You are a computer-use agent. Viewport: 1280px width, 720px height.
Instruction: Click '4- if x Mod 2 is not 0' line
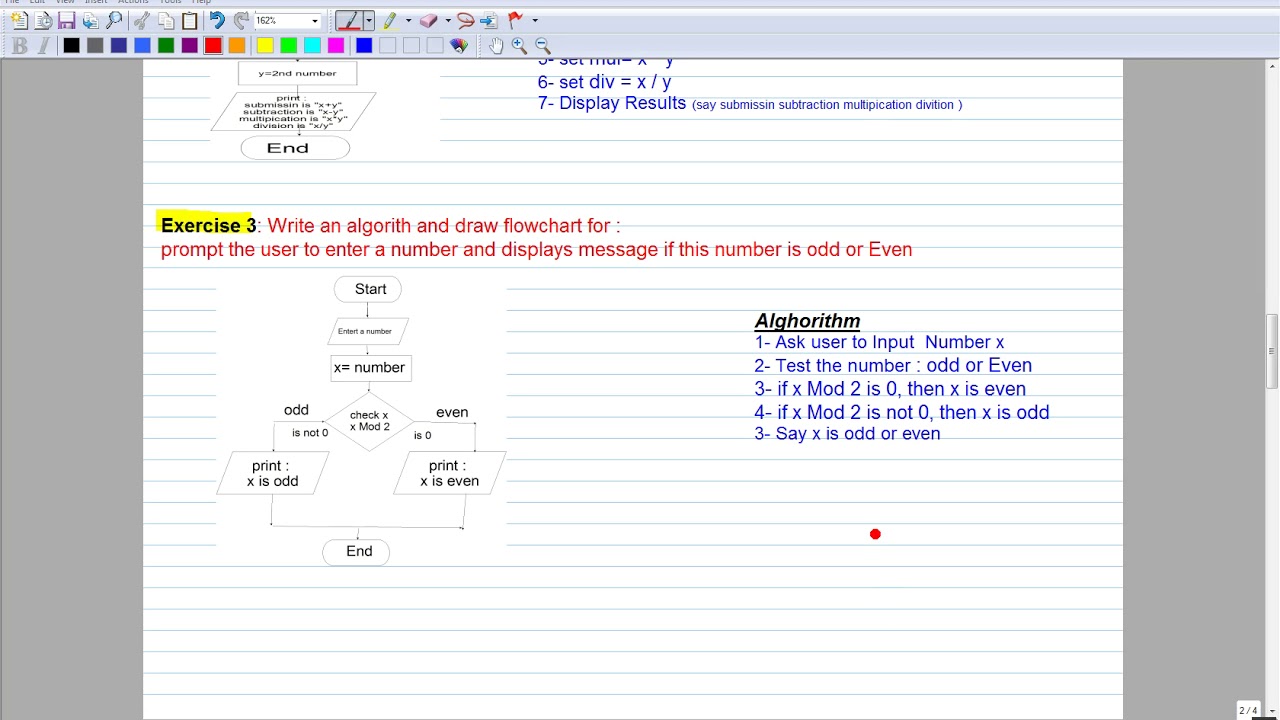point(902,412)
